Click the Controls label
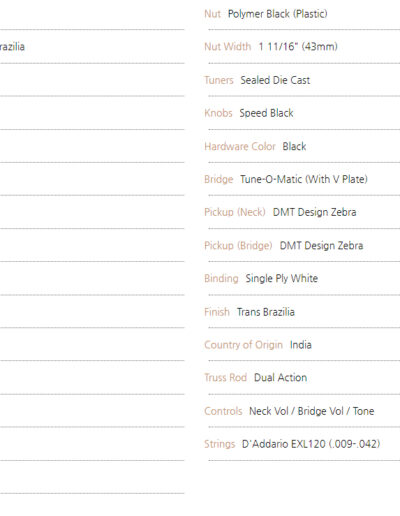Screen dimensions: 400x516 223,411
